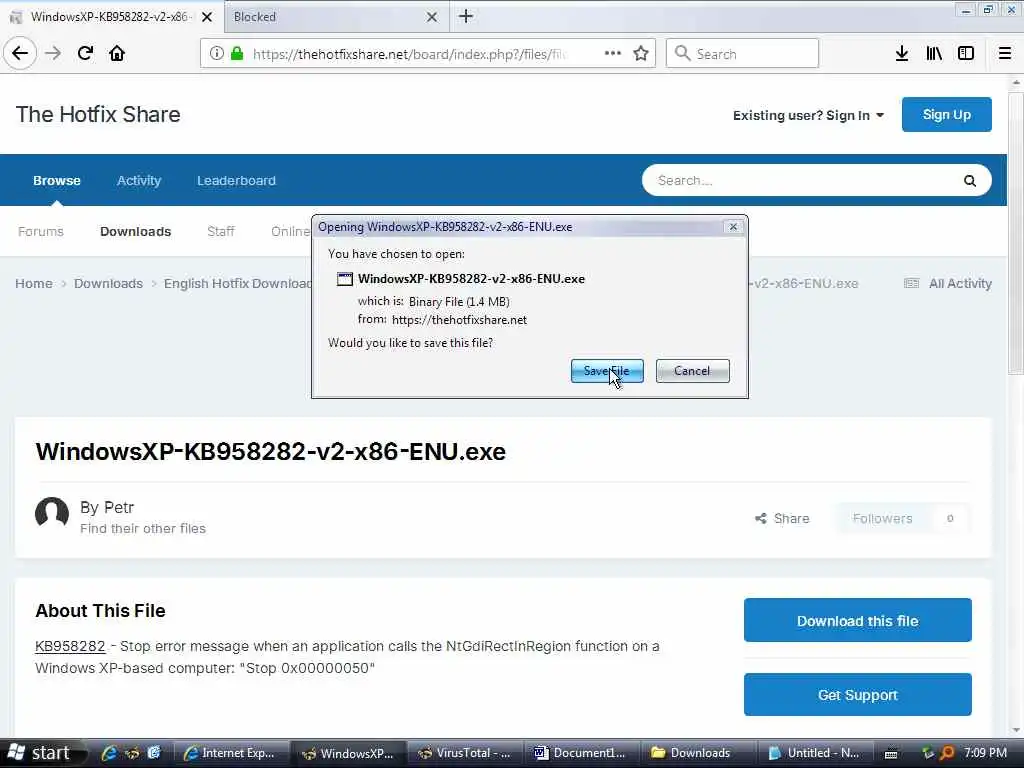Go to Home breadcrumb link
1024x768 pixels.
34,283
